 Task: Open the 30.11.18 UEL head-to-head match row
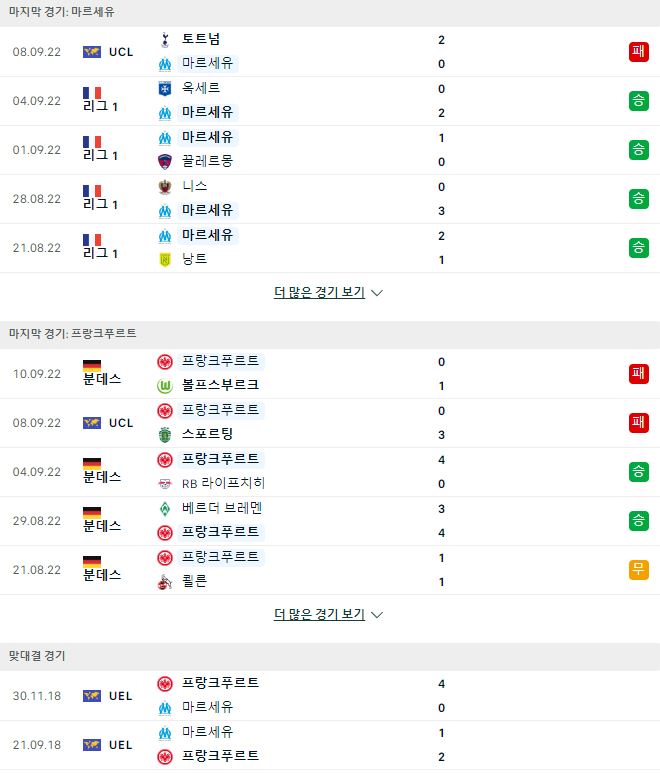tap(330, 696)
